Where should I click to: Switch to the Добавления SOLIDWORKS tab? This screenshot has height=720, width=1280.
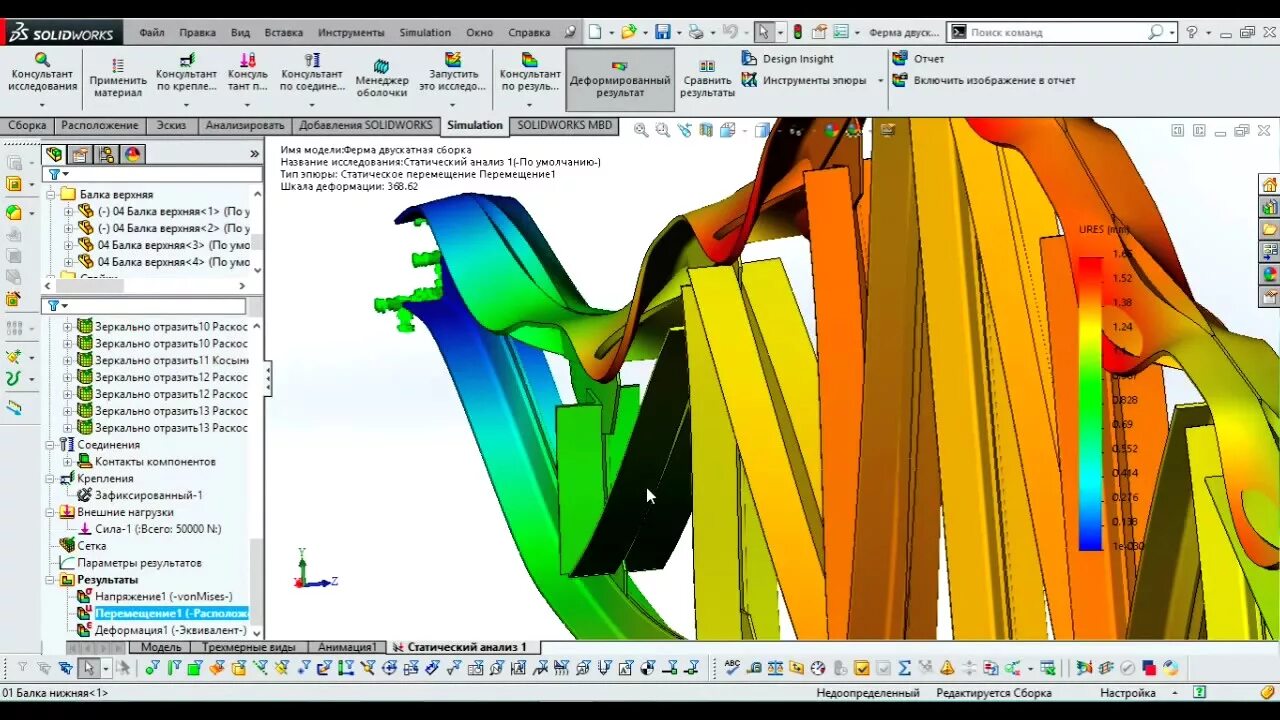(365, 125)
